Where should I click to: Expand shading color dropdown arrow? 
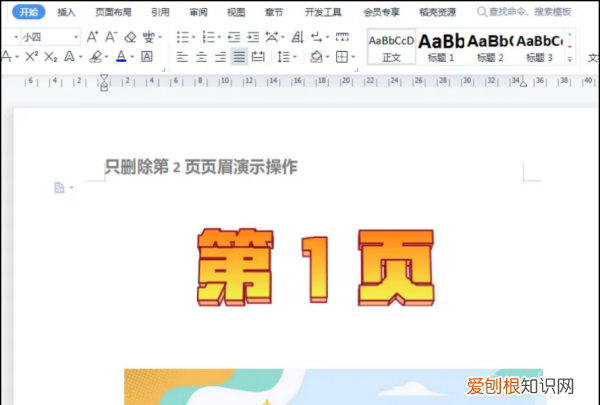[x=327, y=57]
